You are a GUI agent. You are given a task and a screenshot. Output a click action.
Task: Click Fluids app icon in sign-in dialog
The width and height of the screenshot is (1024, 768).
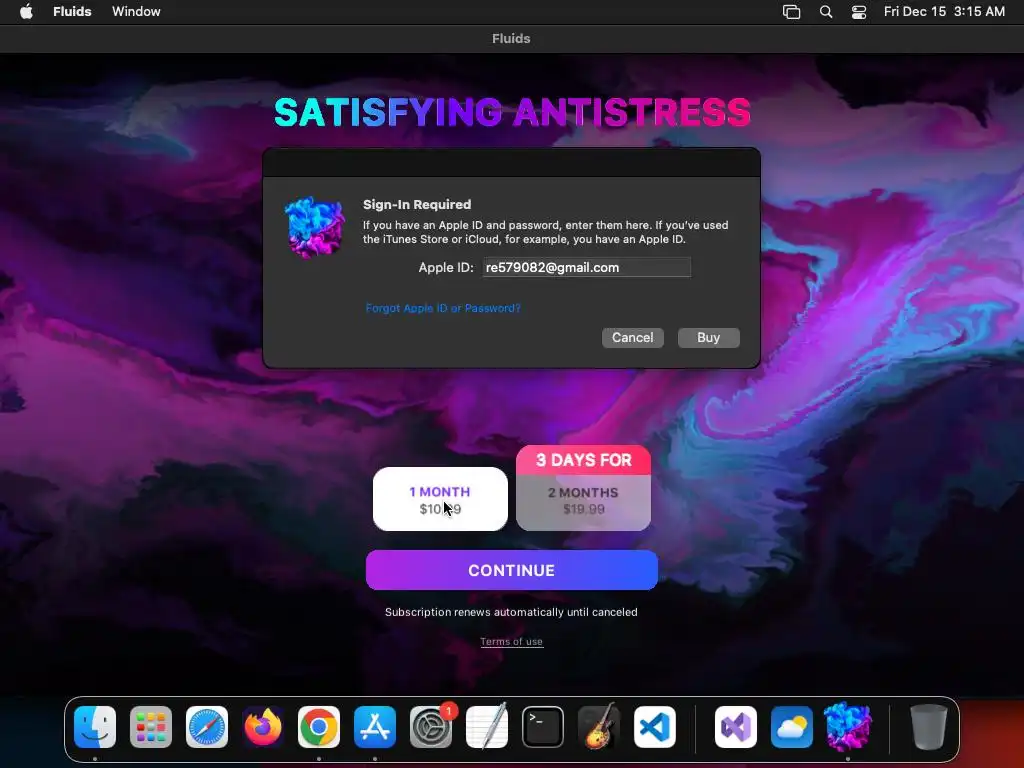click(315, 227)
